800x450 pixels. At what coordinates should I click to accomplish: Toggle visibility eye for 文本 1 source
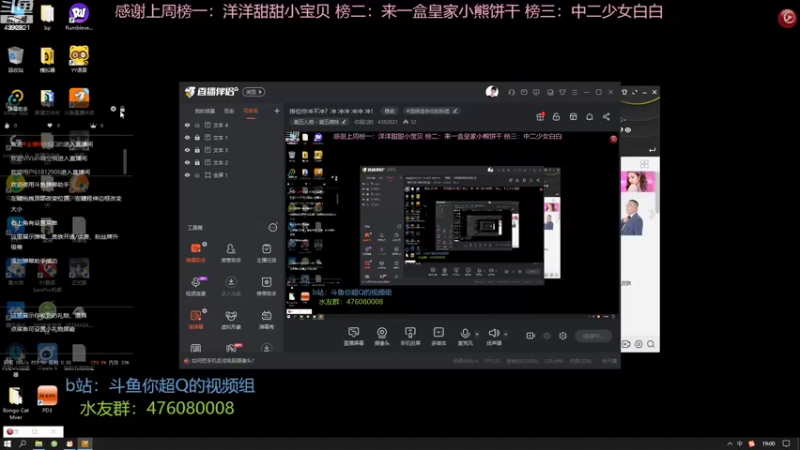187,138
